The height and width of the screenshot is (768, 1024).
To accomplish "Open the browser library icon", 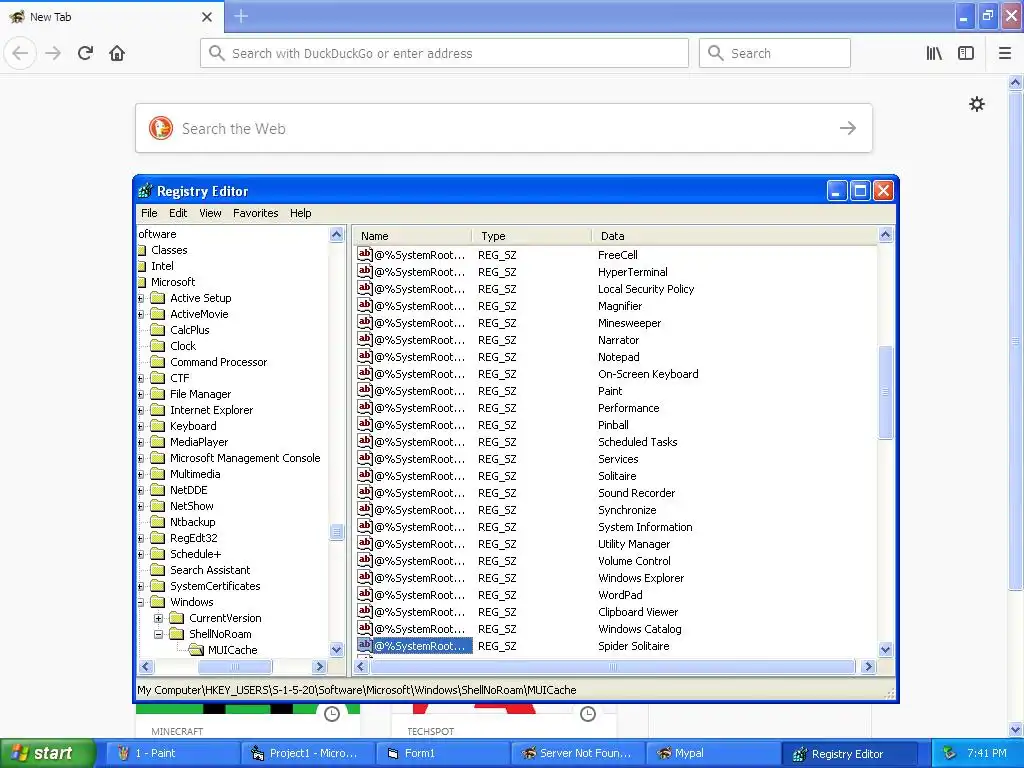I will coord(934,53).
